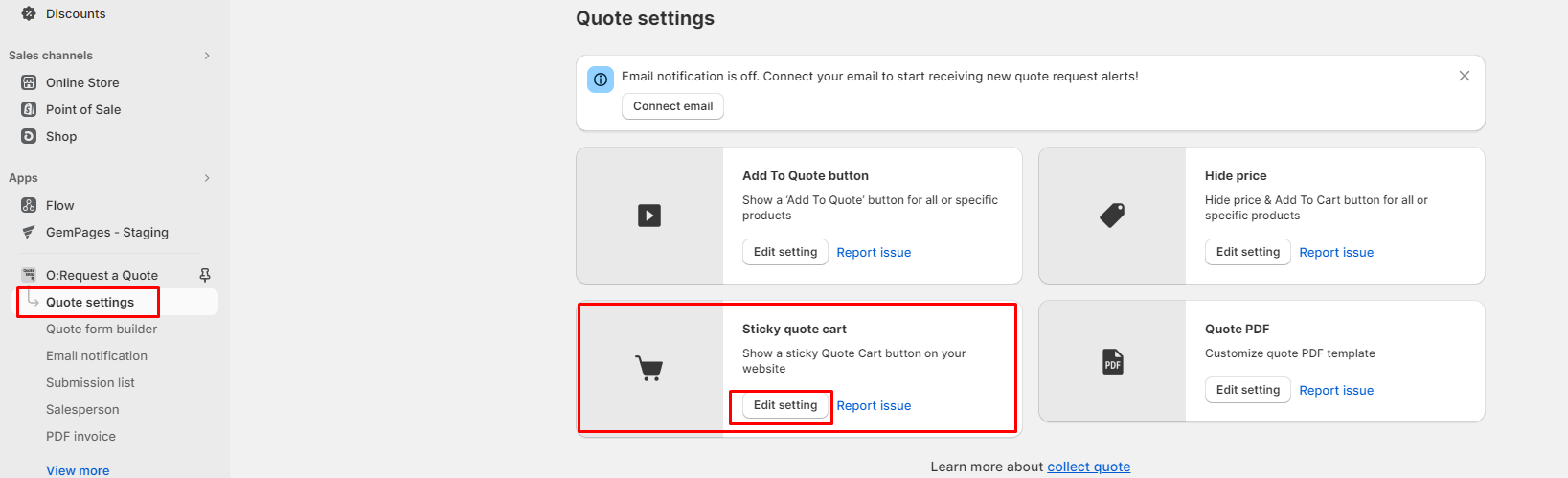This screenshot has width=1568, height=478.
Task: Dismiss the email notification banner
Action: (1465, 76)
